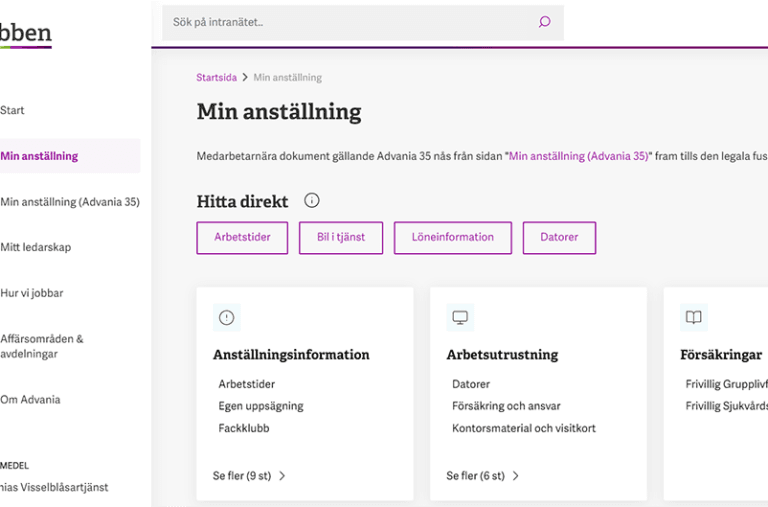Image resolution: width=768 pixels, height=507 pixels.
Task: Select Hur vi jobbar sidebar item
Action: 32,293
